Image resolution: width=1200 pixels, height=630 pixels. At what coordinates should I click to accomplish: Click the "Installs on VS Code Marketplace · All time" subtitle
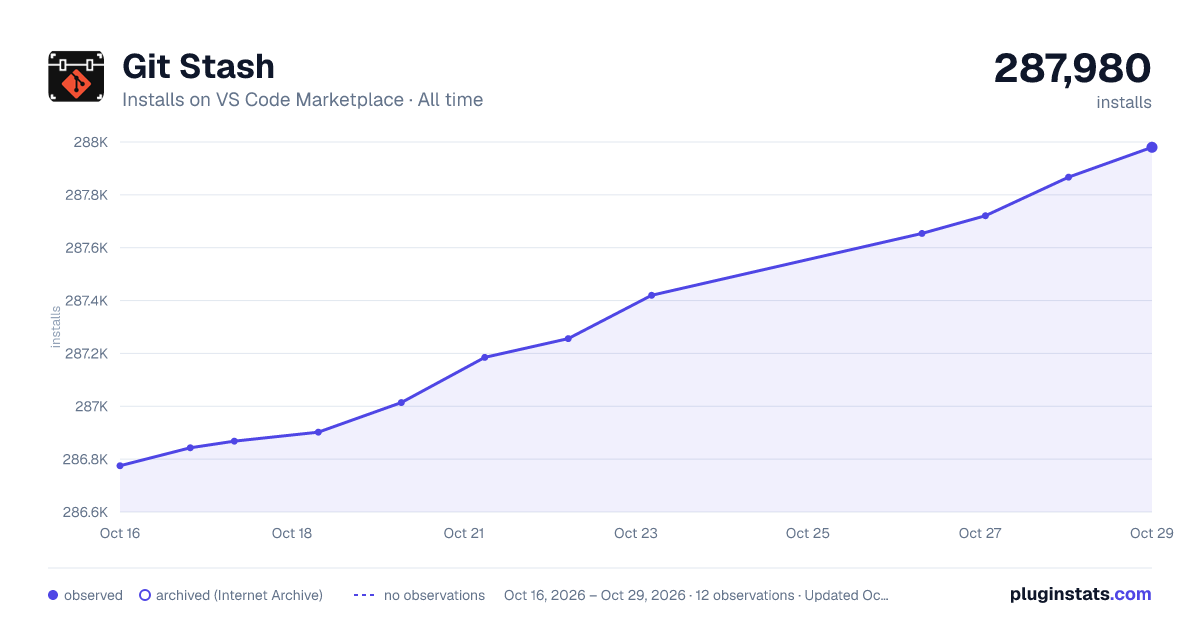click(302, 100)
